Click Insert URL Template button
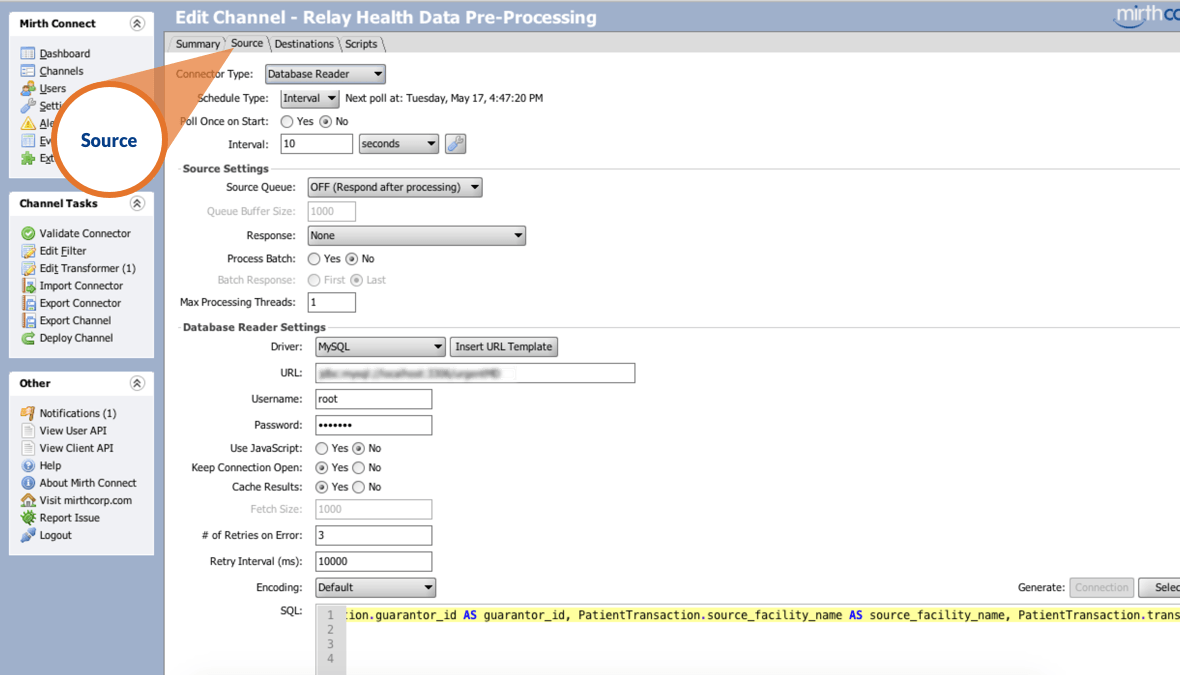Image resolution: width=1180 pixels, height=675 pixels. pos(503,347)
